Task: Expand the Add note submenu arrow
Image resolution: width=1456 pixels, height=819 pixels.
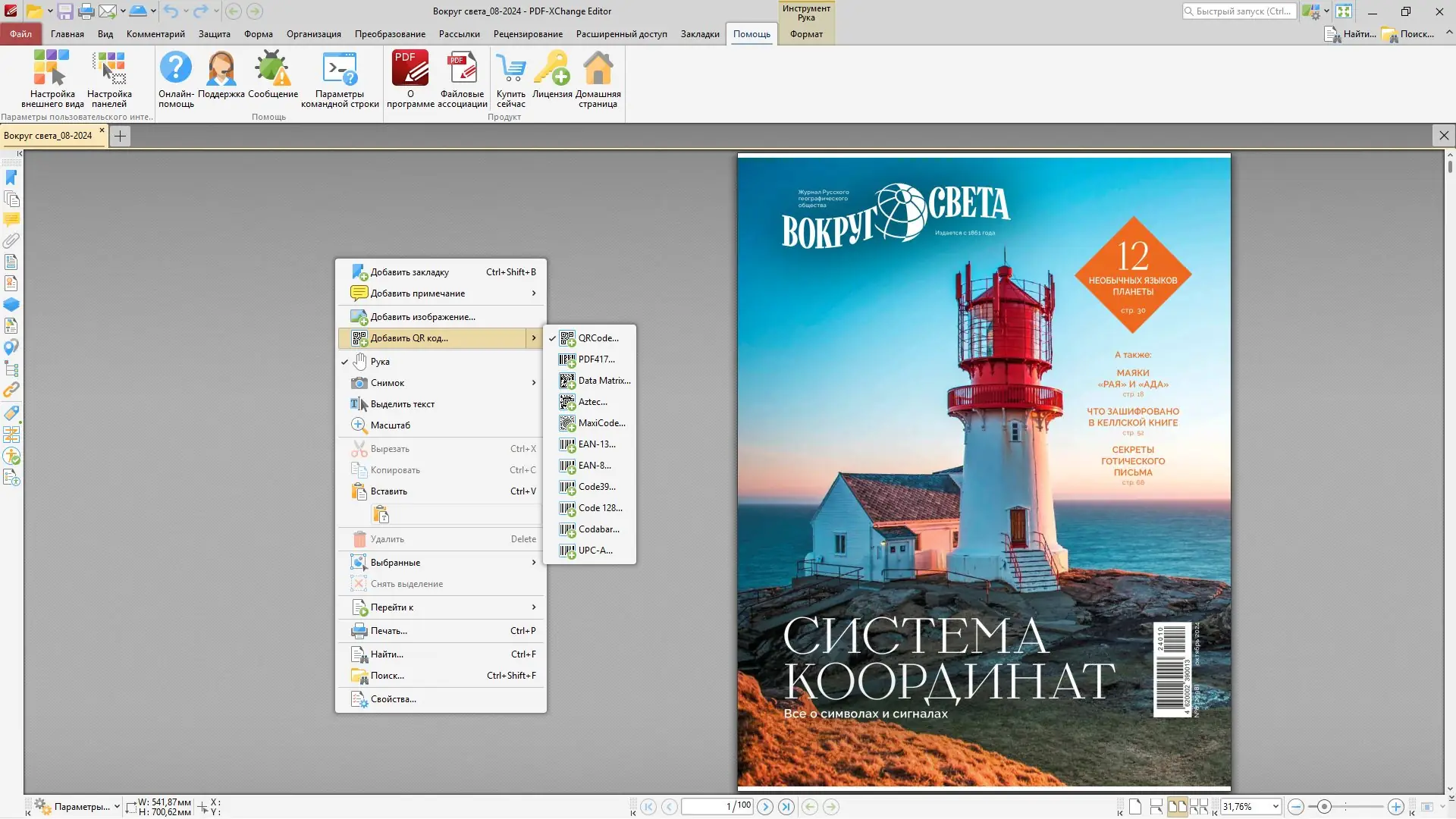Action: (x=533, y=293)
